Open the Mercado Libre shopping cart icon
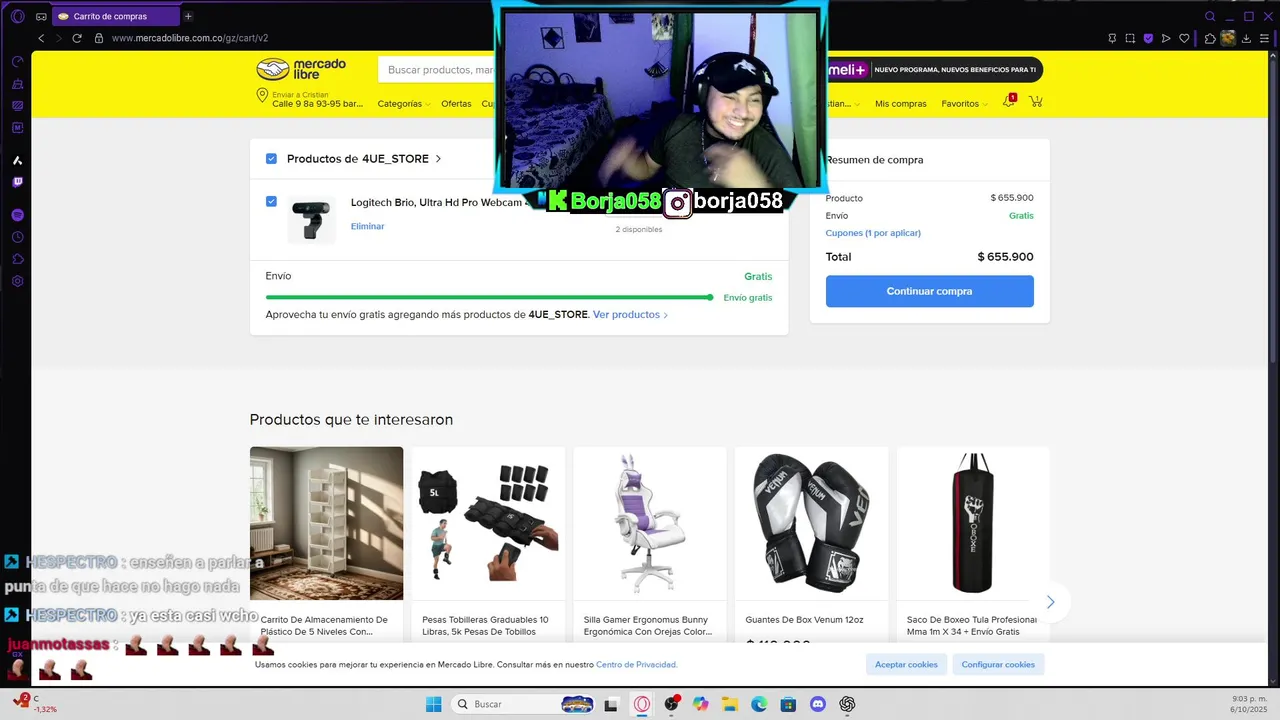1280x720 pixels. click(x=1036, y=102)
